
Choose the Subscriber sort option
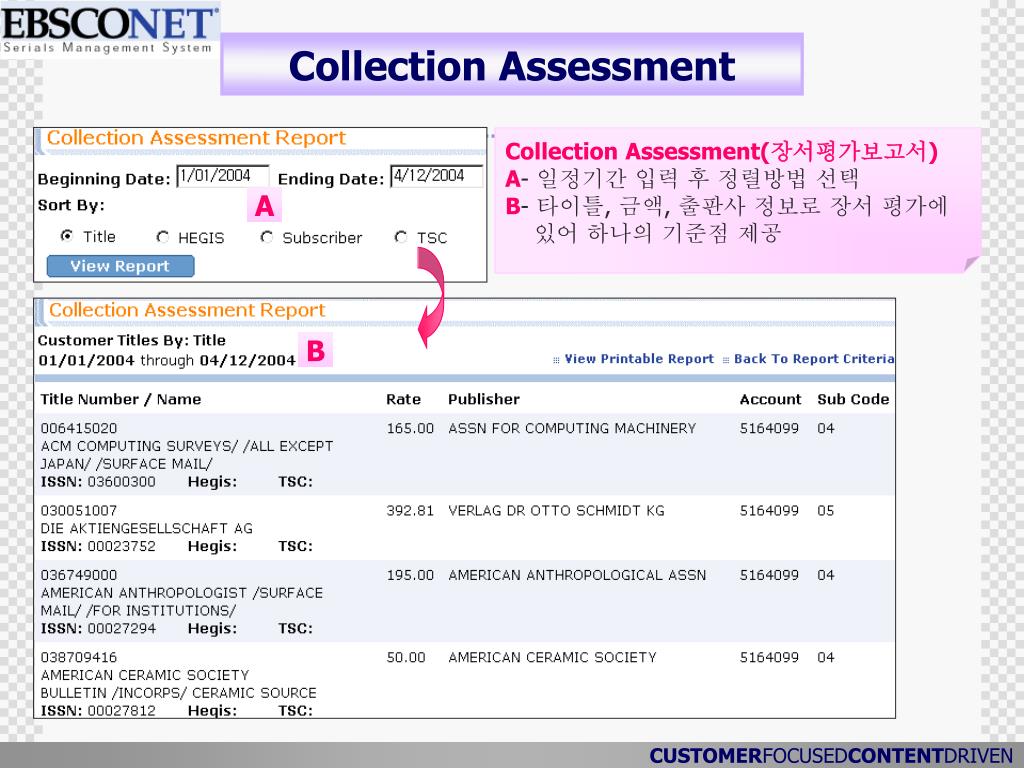point(266,237)
